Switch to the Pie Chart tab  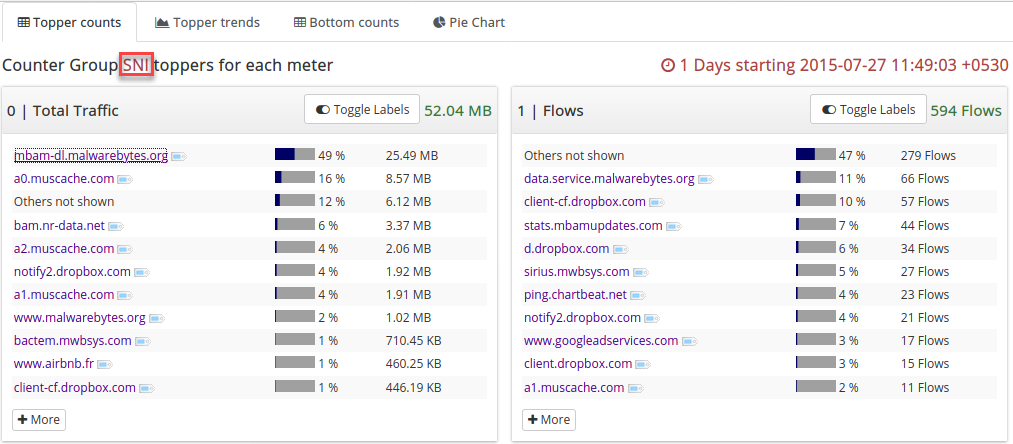pos(468,23)
